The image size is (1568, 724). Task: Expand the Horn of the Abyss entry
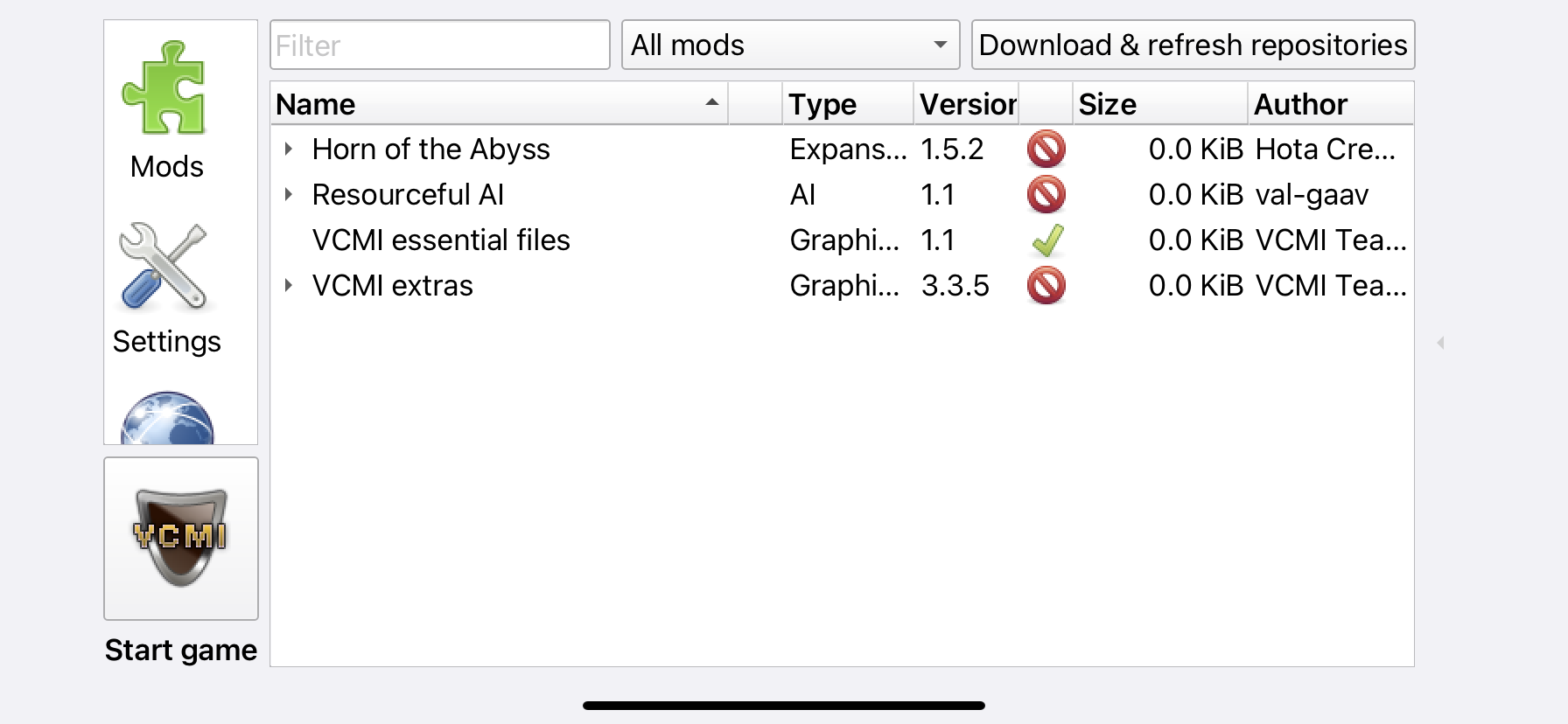(x=289, y=149)
